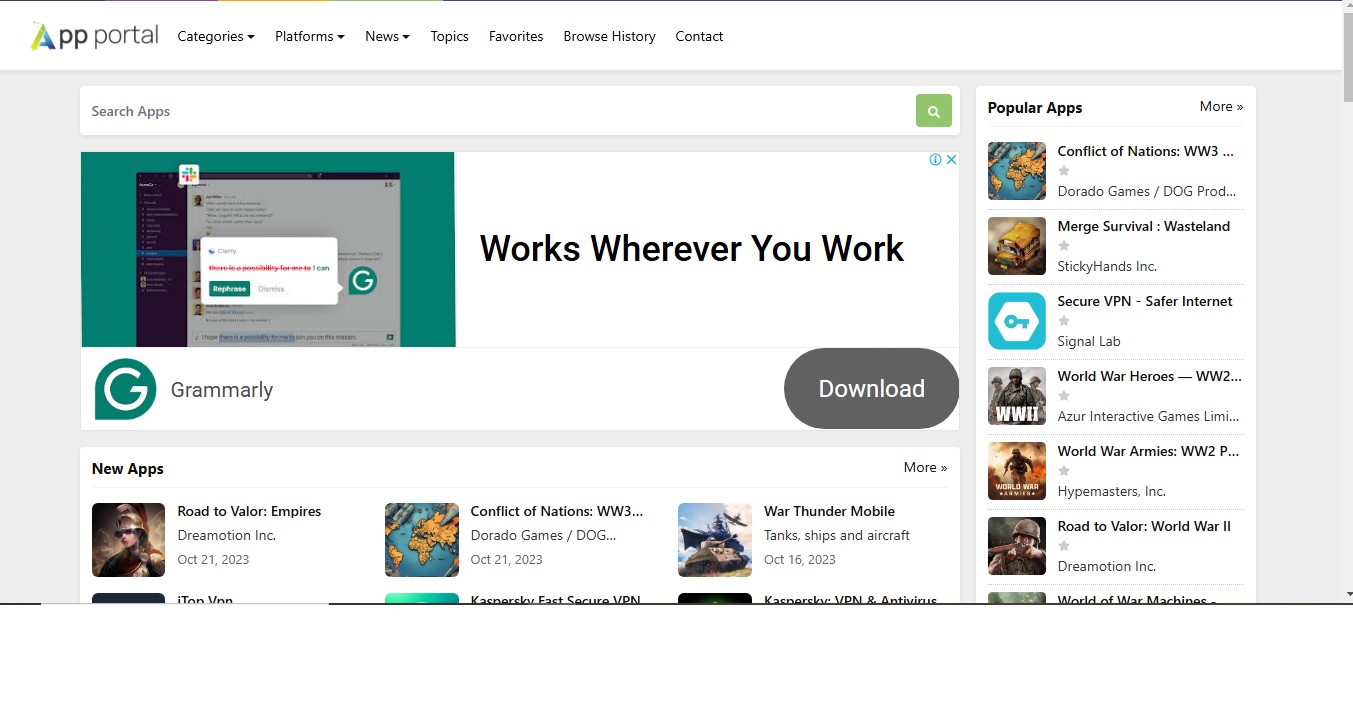Image resolution: width=1353 pixels, height=714 pixels.
Task: Open Road to Valor: Empires title link
Action: [x=249, y=511]
